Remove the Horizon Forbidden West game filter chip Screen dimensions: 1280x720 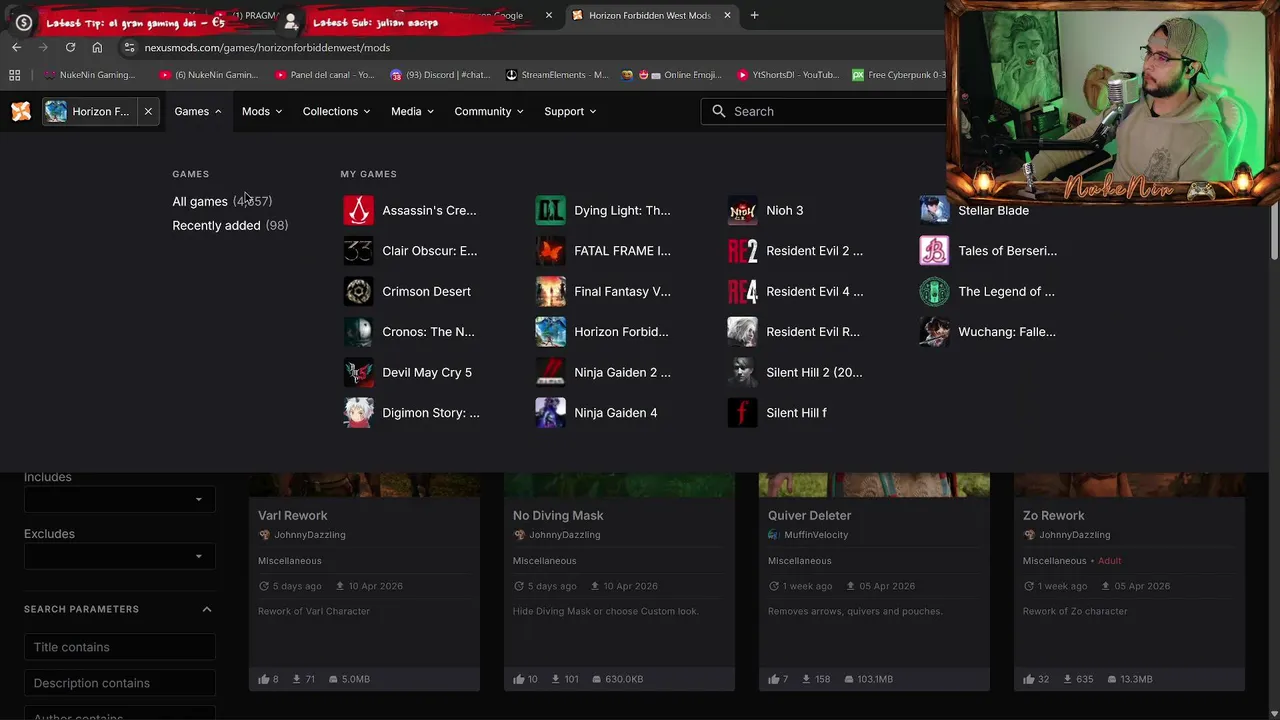click(x=148, y=111)
